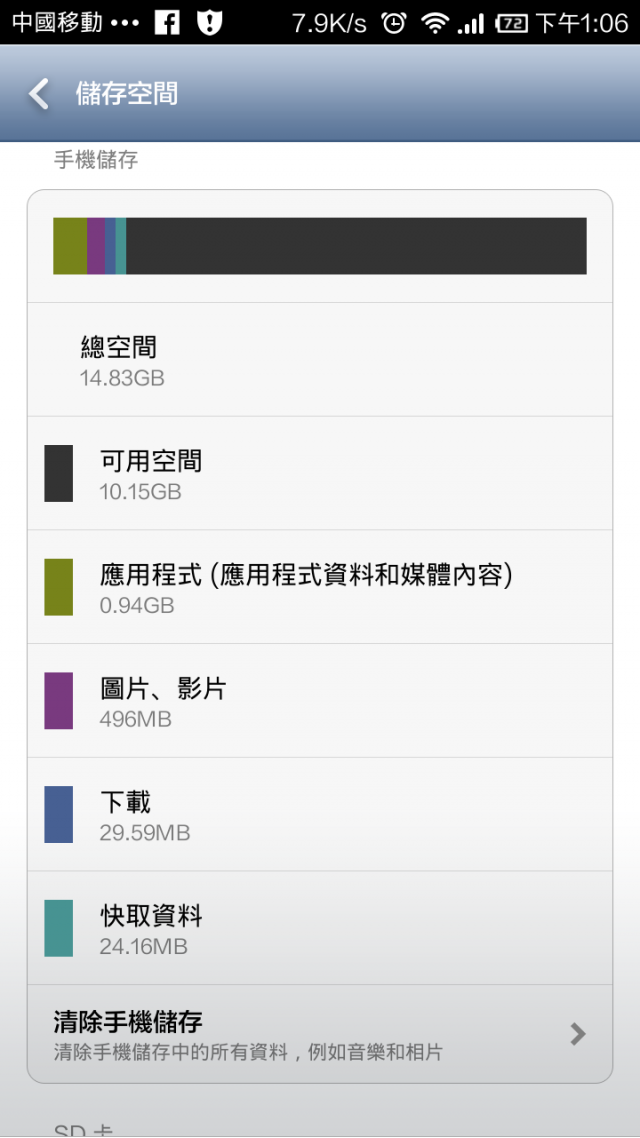Tap the cellular signal bars icon
The image size is (640, 1138).
coord(471,25)
